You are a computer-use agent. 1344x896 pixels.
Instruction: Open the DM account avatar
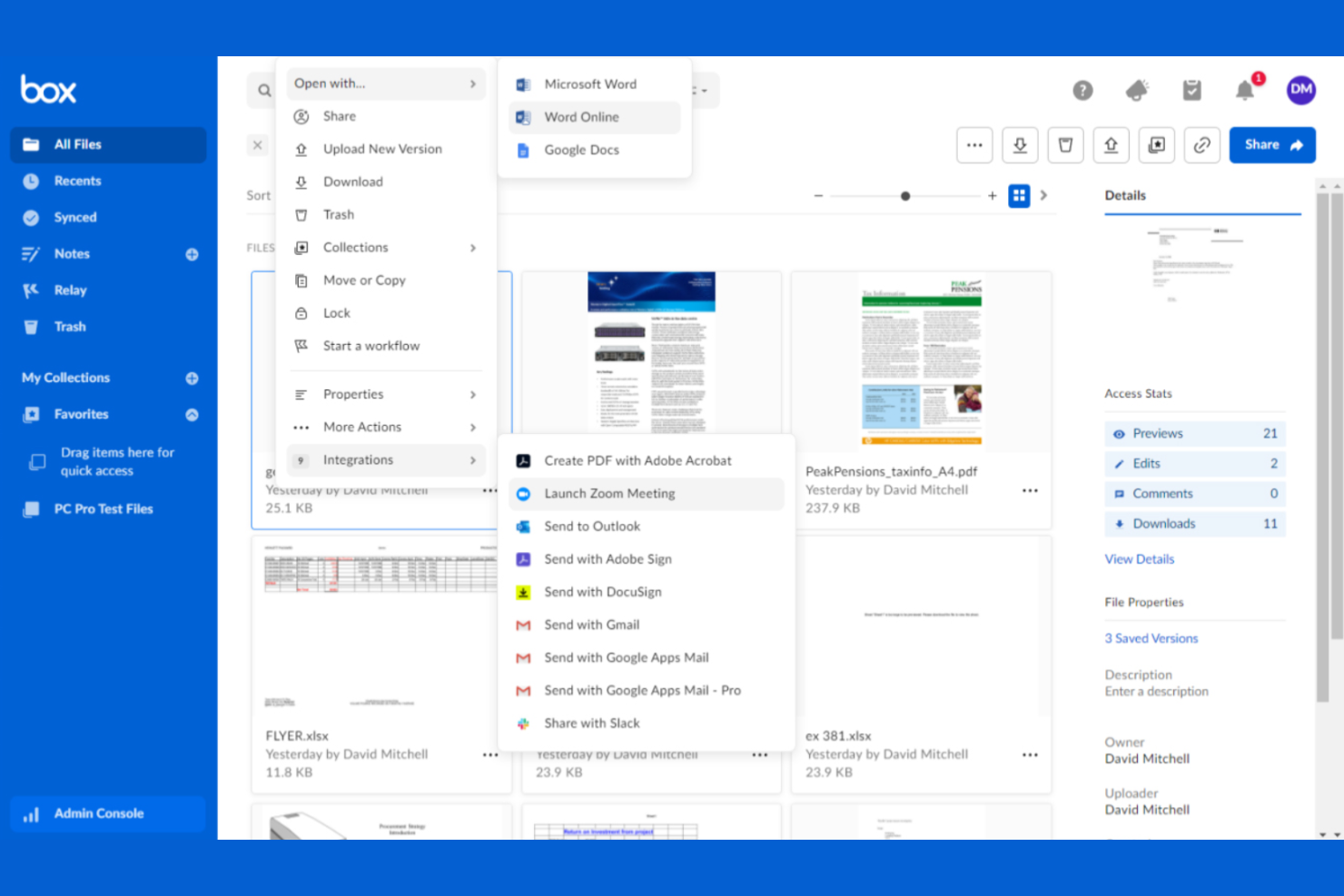[x=1300, y=90]
